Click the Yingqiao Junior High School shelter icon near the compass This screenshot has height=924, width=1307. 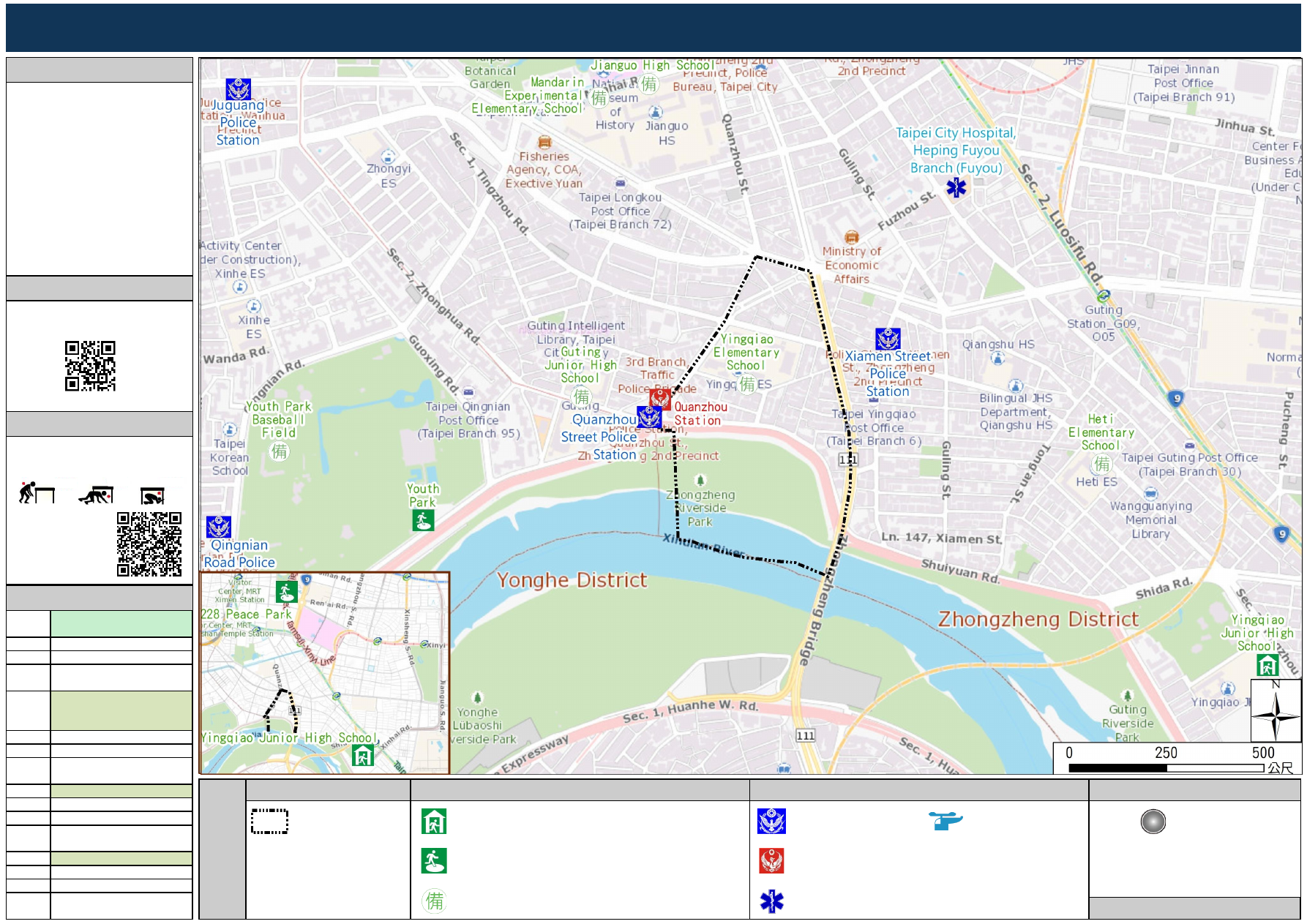1267,665
